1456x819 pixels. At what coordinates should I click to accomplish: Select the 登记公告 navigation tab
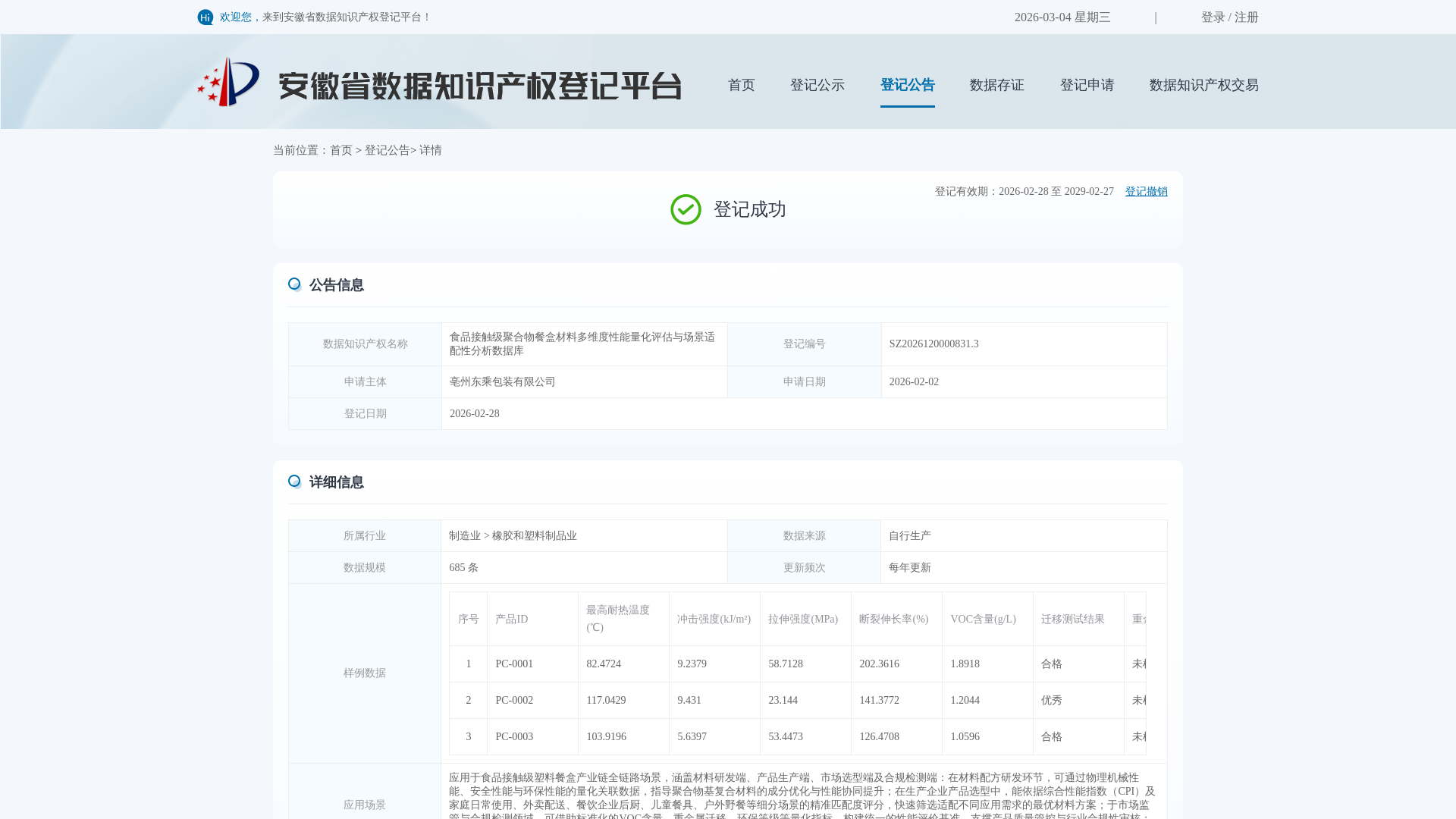click(907, 85)
